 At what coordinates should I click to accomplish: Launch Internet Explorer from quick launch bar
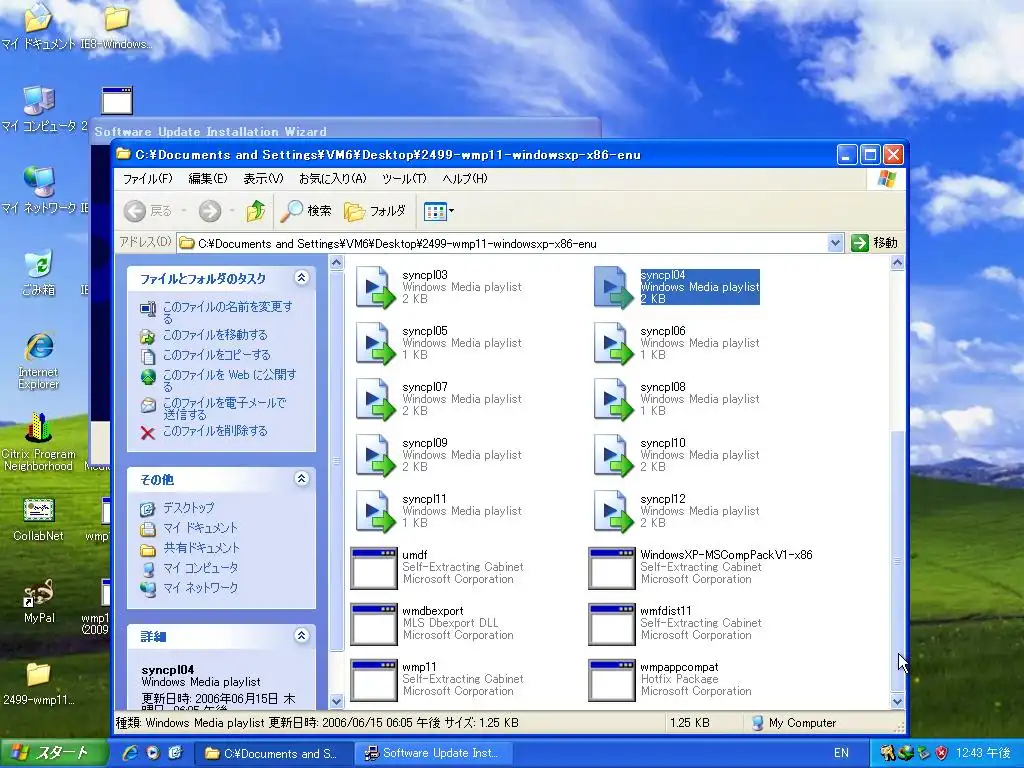(130, 753)
